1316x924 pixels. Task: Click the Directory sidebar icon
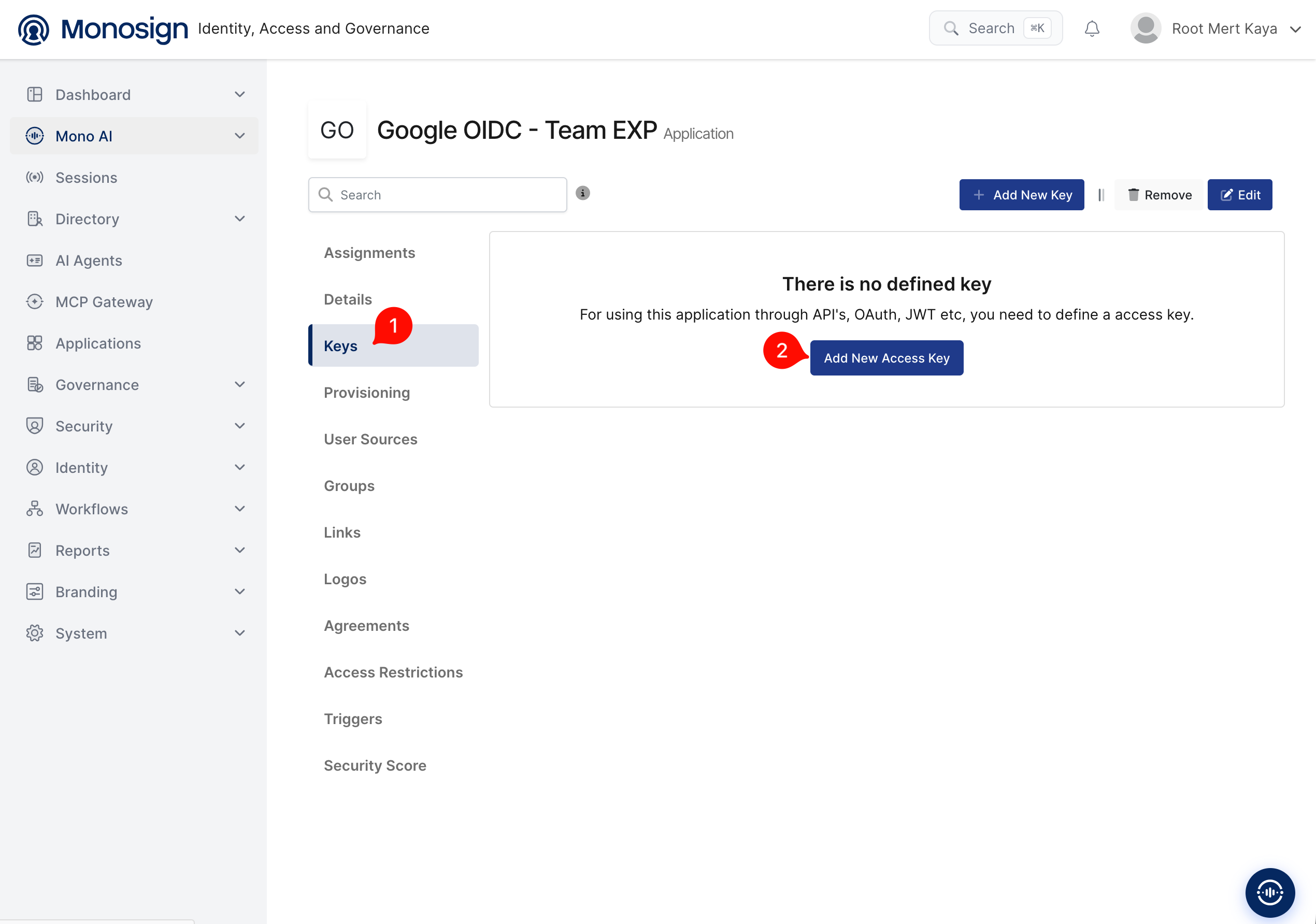(x=34, y=219)
